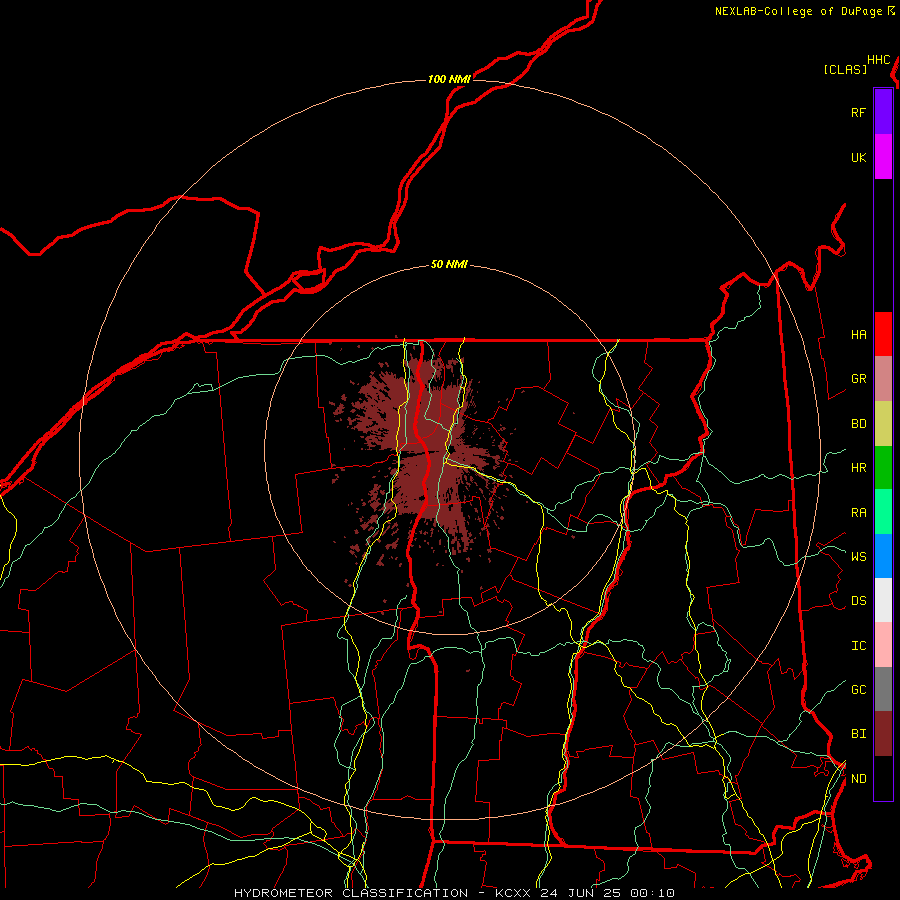Select the light pink IC legend color
The width and height of the screenshot is (900, 900).
[x=883, y=645]
